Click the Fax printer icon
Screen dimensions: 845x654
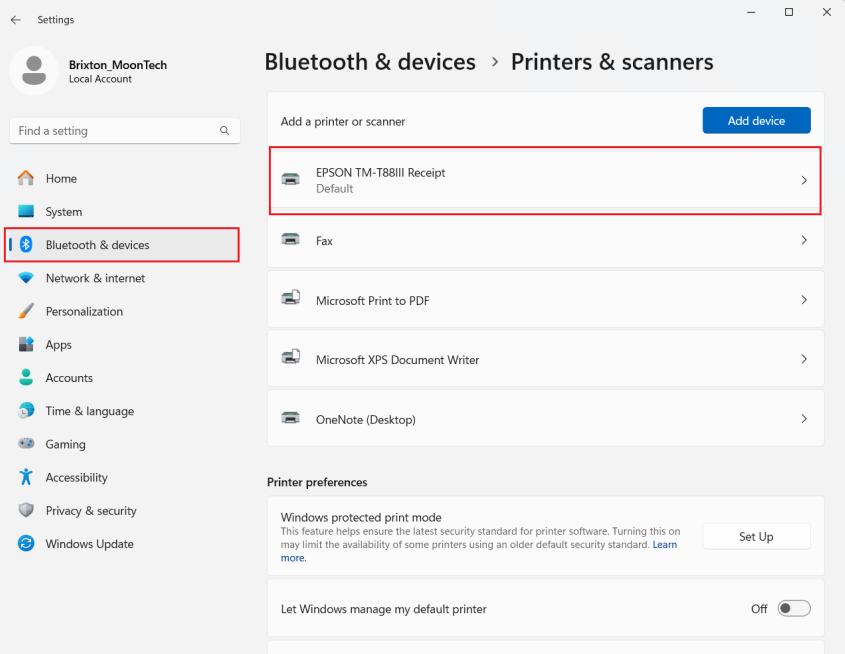click(291, 239)
